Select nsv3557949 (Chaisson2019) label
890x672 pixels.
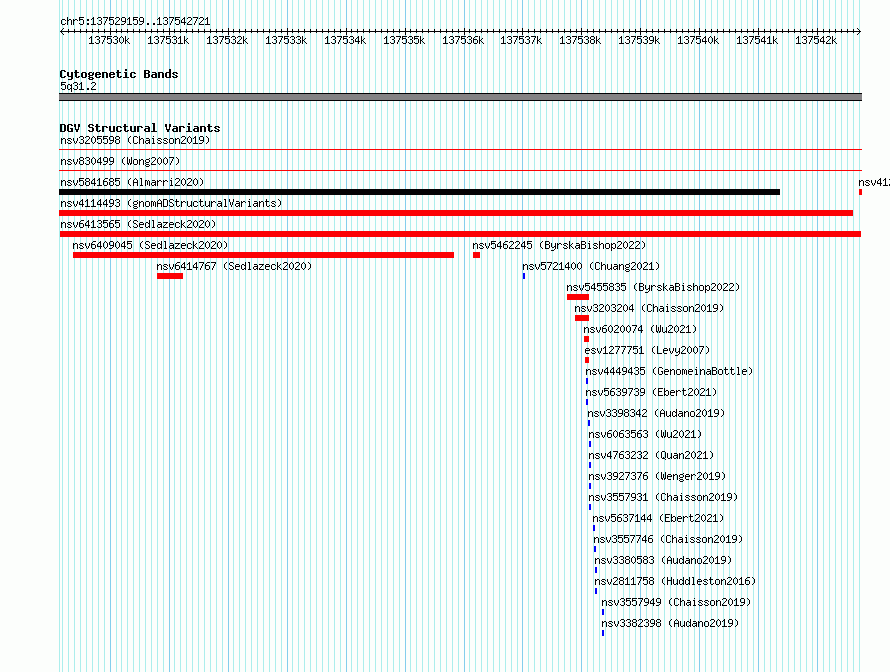point(676,602)
